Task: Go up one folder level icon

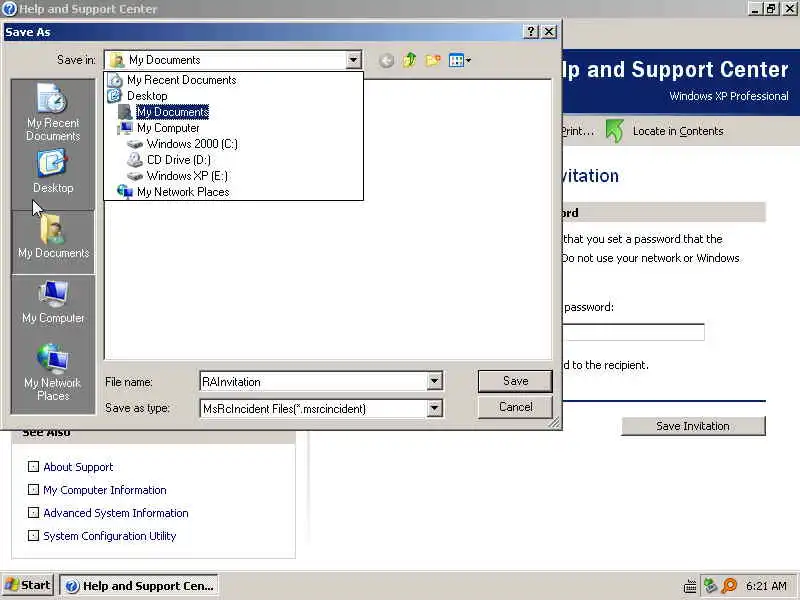Action: point(409,61)
